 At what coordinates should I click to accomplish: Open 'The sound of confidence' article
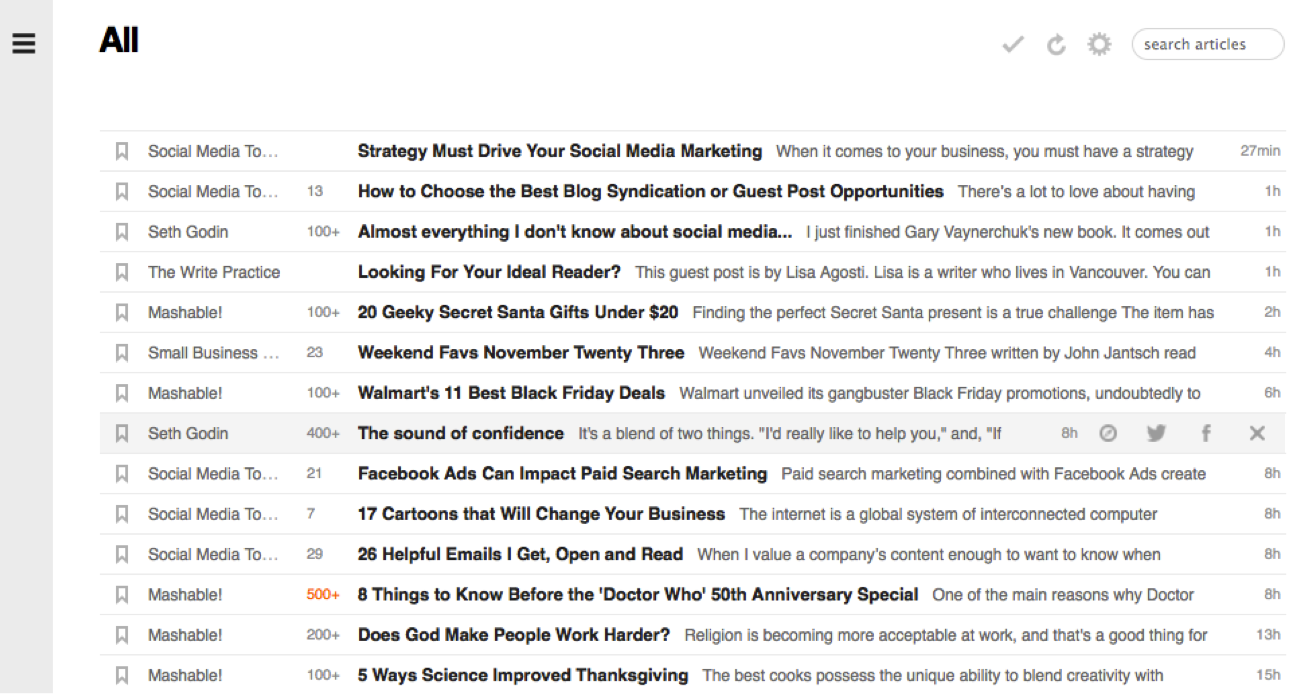[x=461, y=433]
